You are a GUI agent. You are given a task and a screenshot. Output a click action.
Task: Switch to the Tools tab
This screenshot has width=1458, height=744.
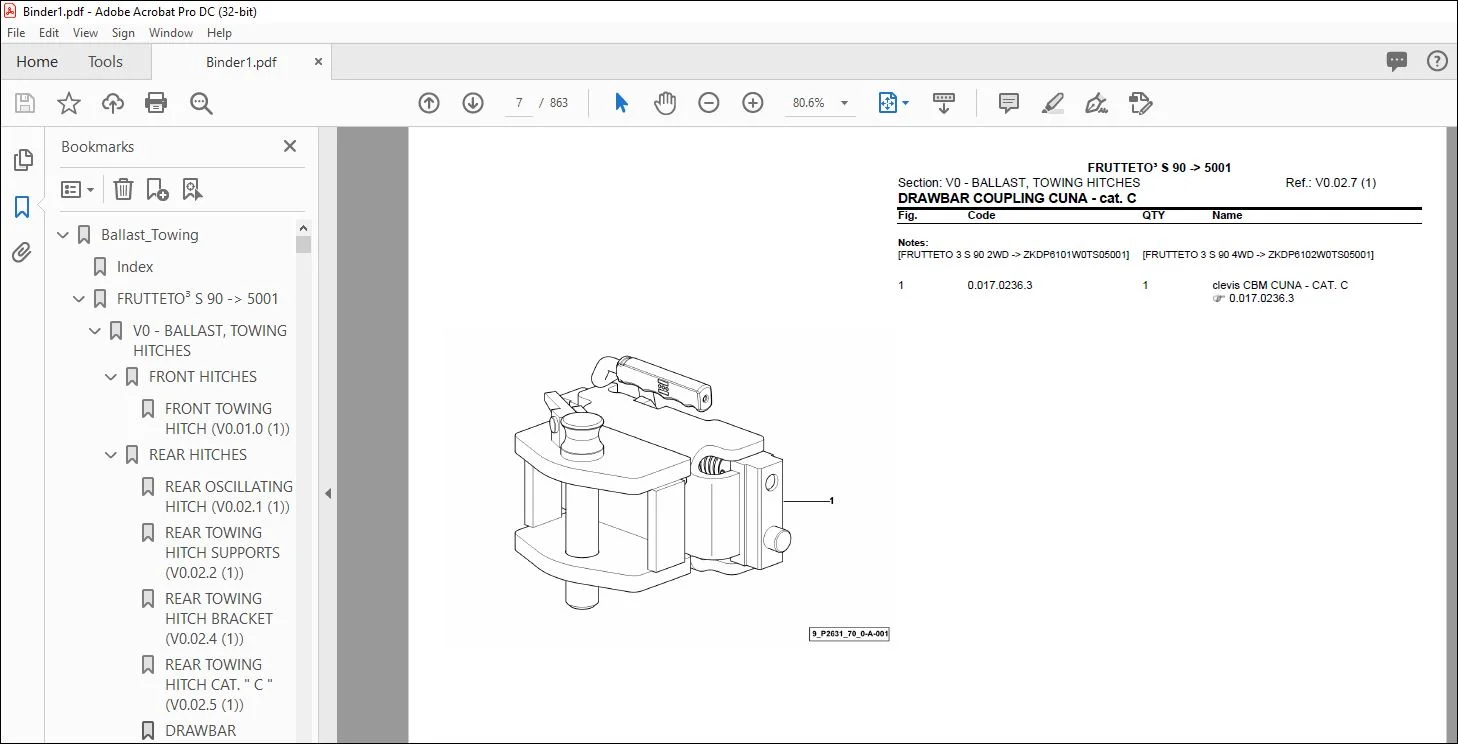[x=105, y=62]
